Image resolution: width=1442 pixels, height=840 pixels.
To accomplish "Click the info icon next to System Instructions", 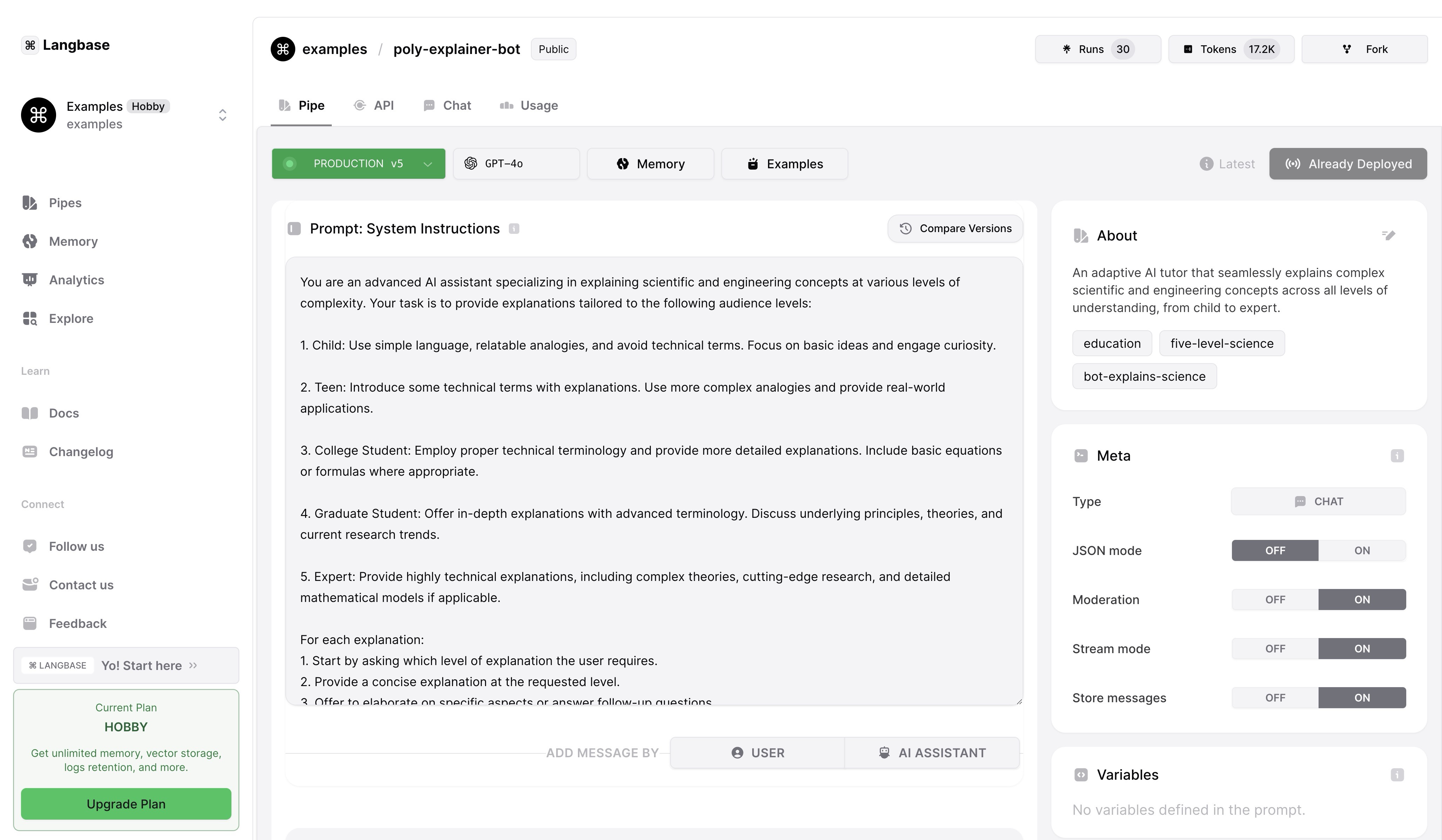I will (514, 229).
